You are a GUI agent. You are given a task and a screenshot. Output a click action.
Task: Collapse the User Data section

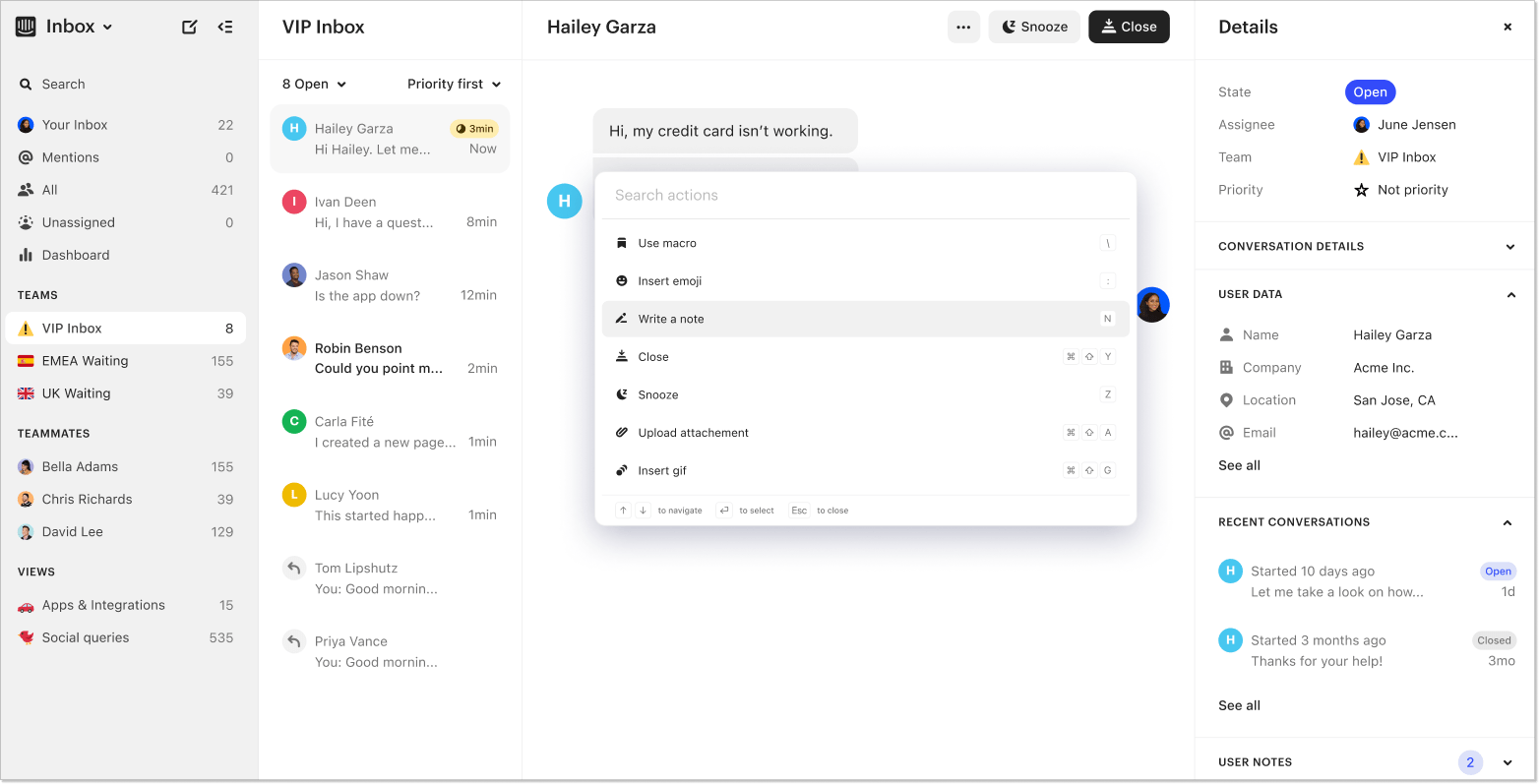(x=1510, y=295)
